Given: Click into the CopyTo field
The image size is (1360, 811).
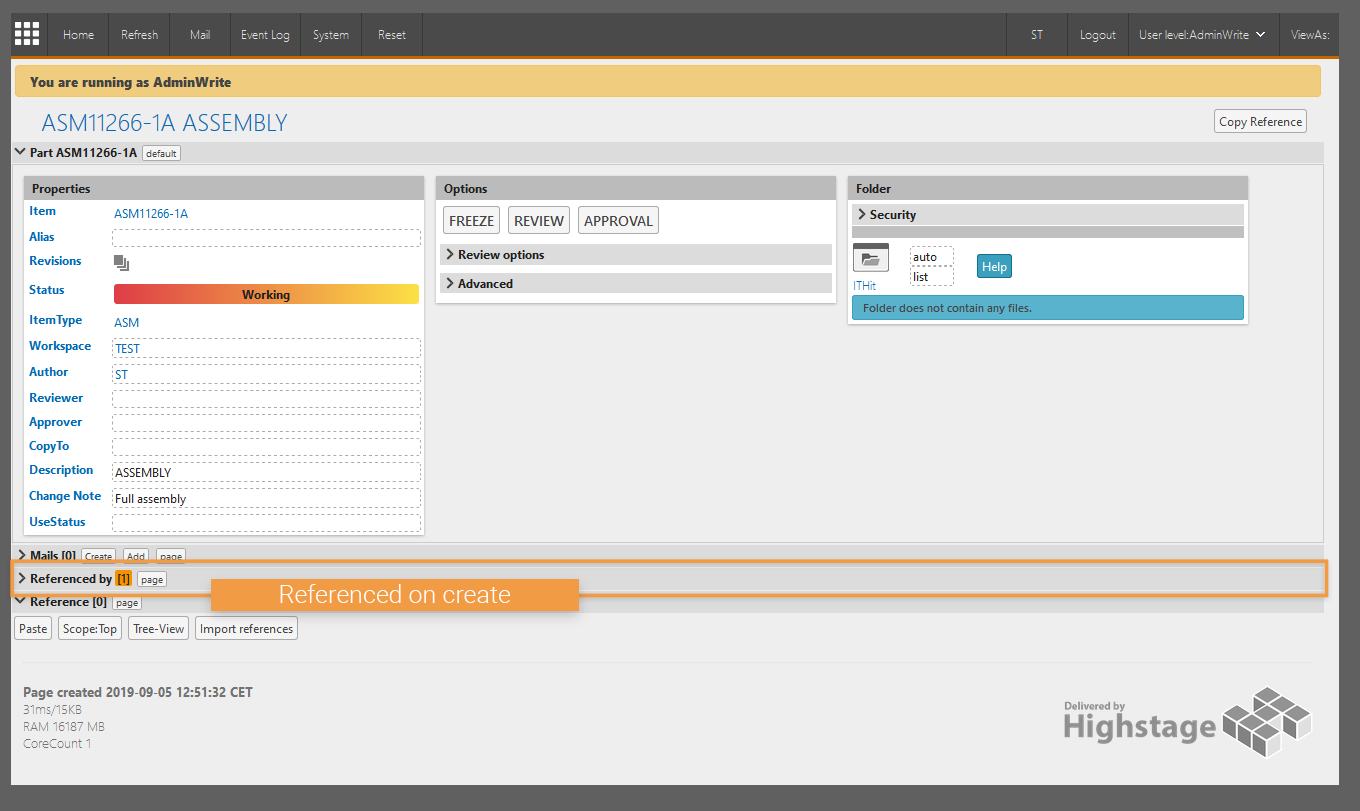Looking at the screenshot, I should pyautogui.click(x=266, y=447).
